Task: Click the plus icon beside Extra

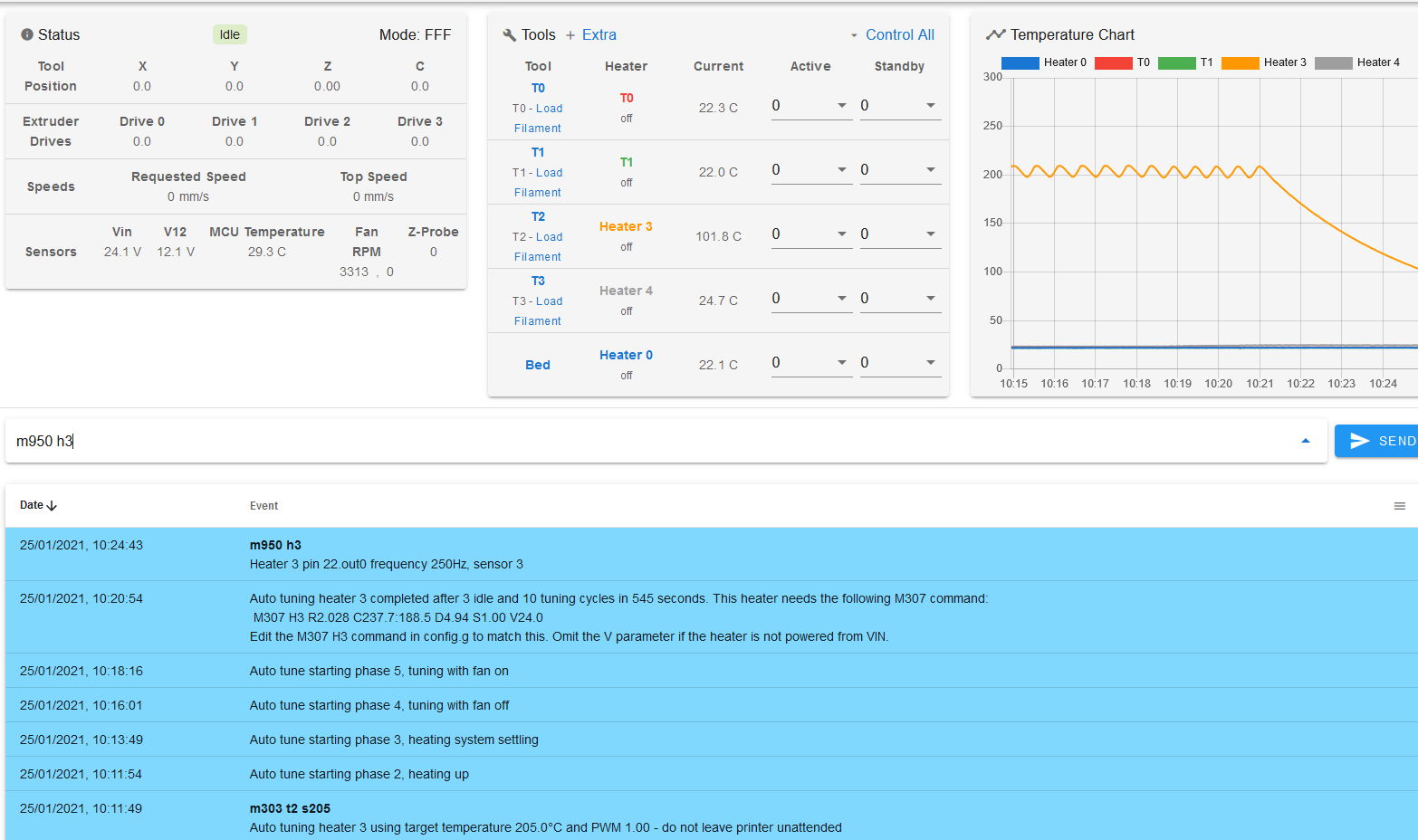Action: 570,35
